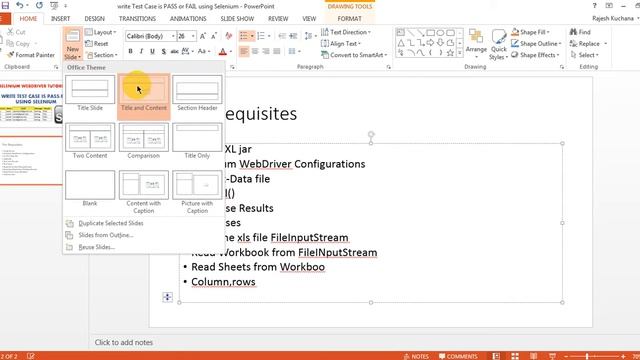
Task: Increase list indent level
Action: coord(293,36)
